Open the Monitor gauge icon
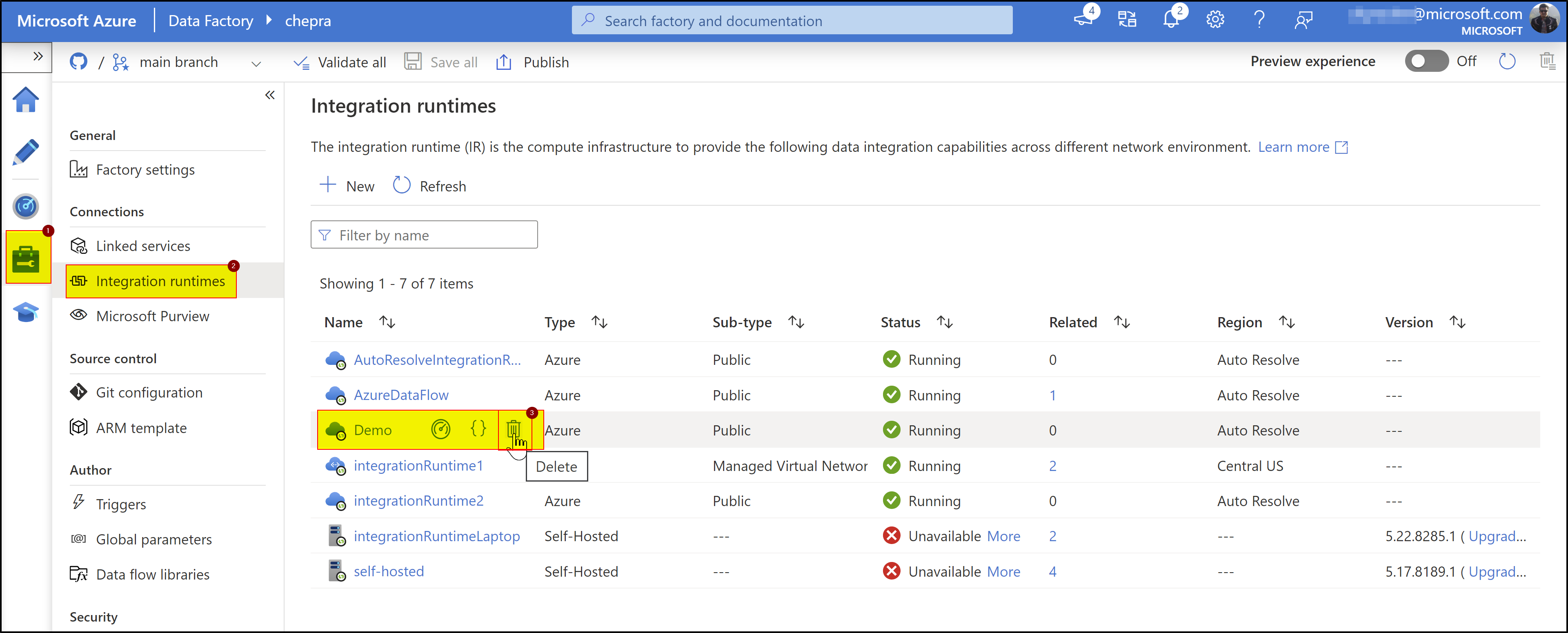The width and height of the screenshot is (1568, 633). [26, 207]
